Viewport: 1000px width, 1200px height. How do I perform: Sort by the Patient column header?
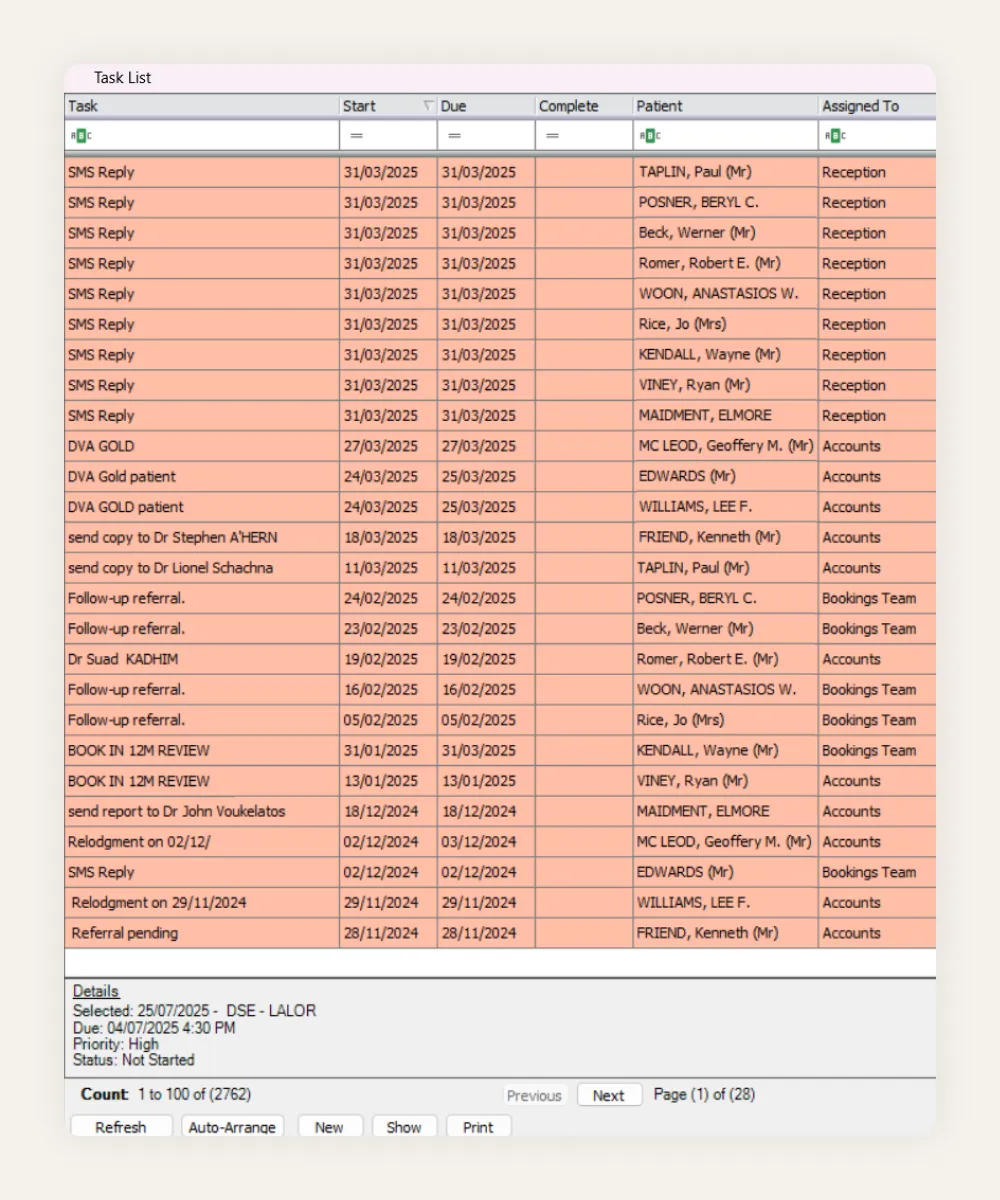[x=726, y=106]
